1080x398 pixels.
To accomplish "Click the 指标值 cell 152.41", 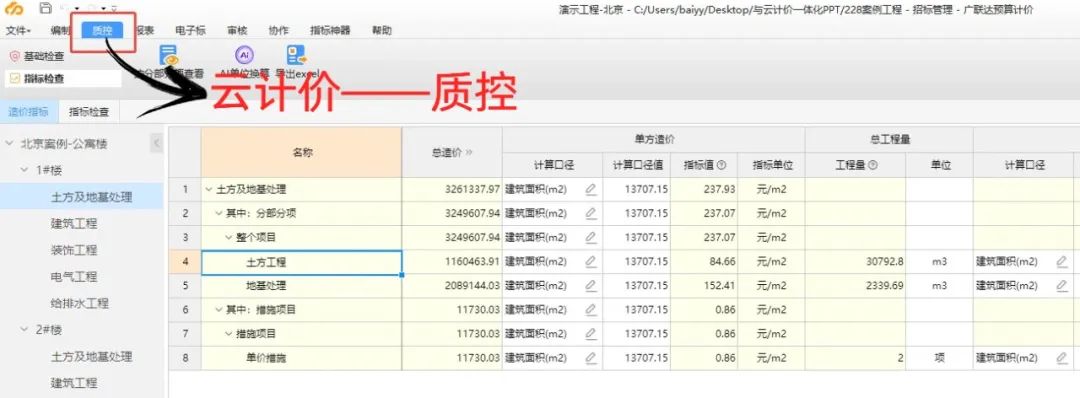I will [x=703, y=286].
